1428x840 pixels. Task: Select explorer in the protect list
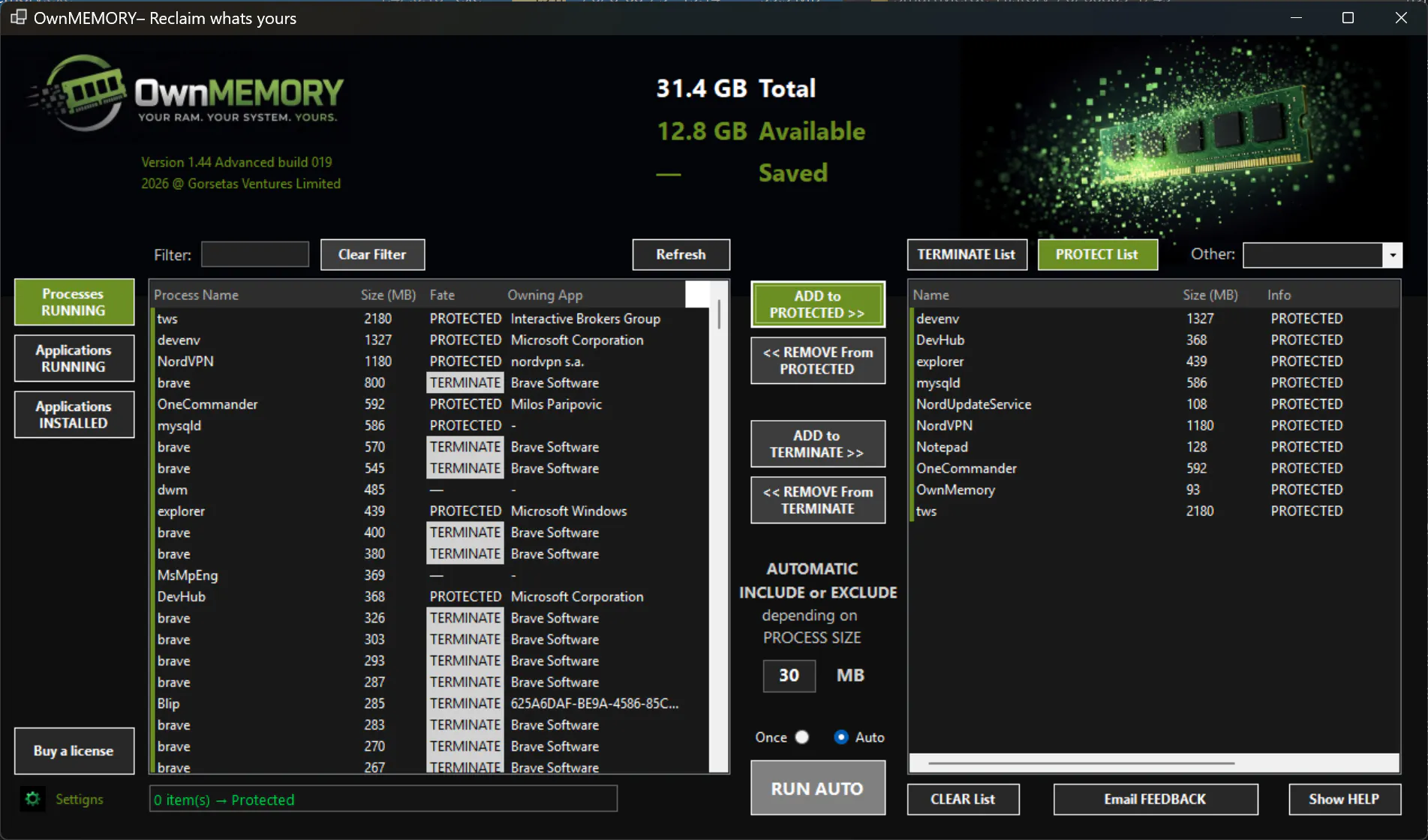pyautogui.click(x=1154, y=361)
